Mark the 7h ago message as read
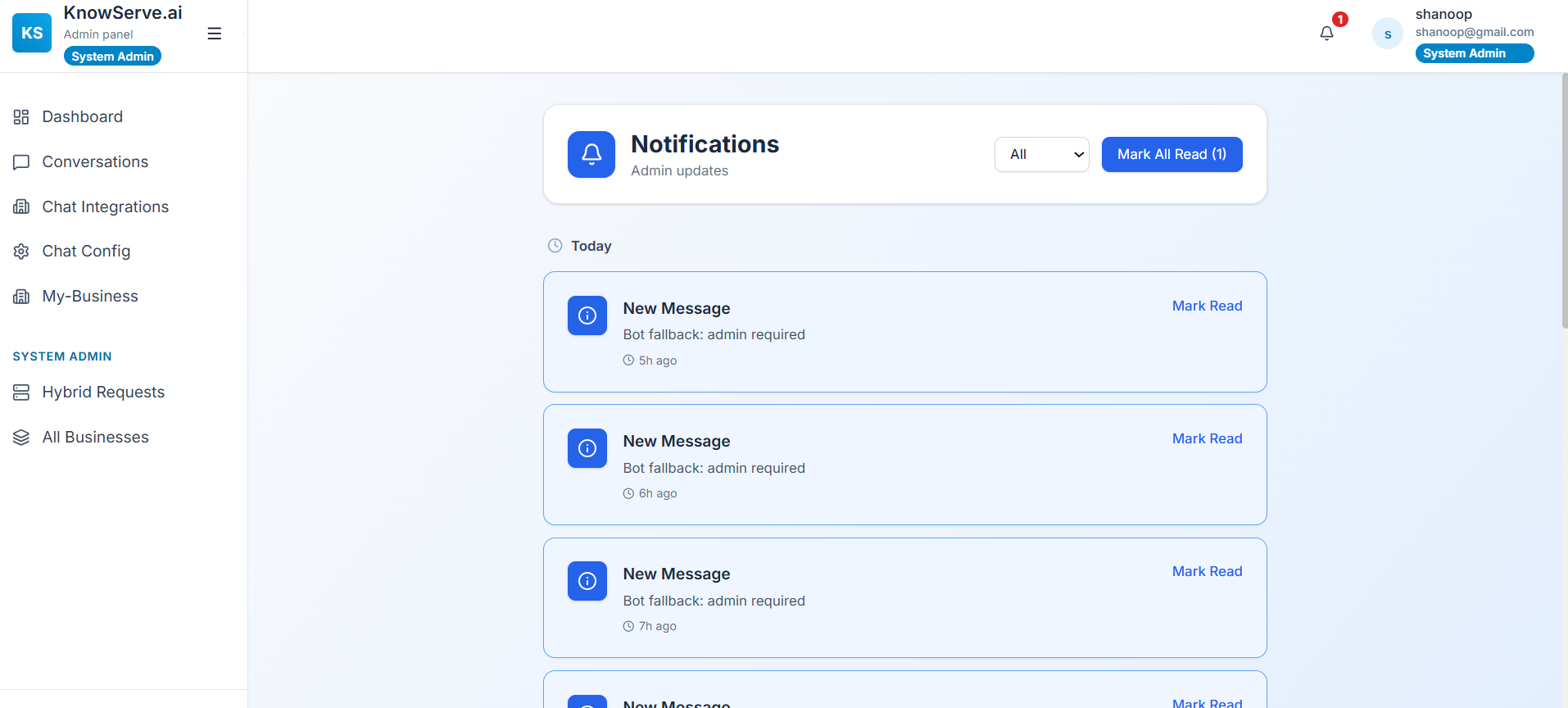 (1207, 571)
